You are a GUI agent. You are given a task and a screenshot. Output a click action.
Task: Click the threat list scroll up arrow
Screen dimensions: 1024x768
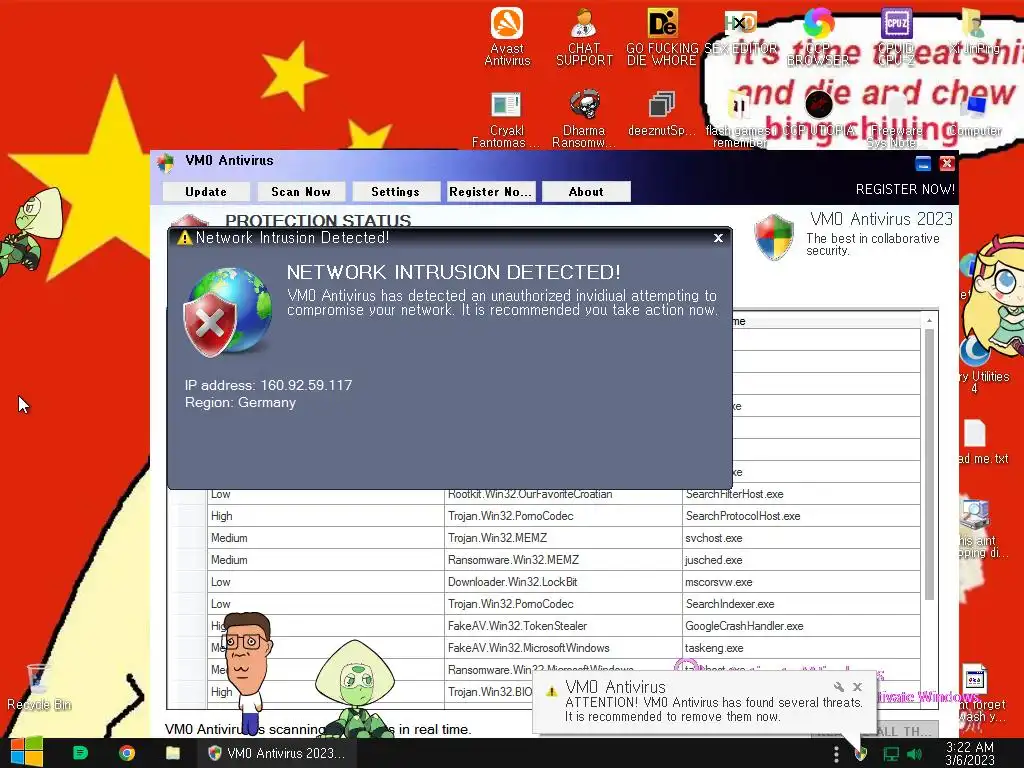click(929, 320)
